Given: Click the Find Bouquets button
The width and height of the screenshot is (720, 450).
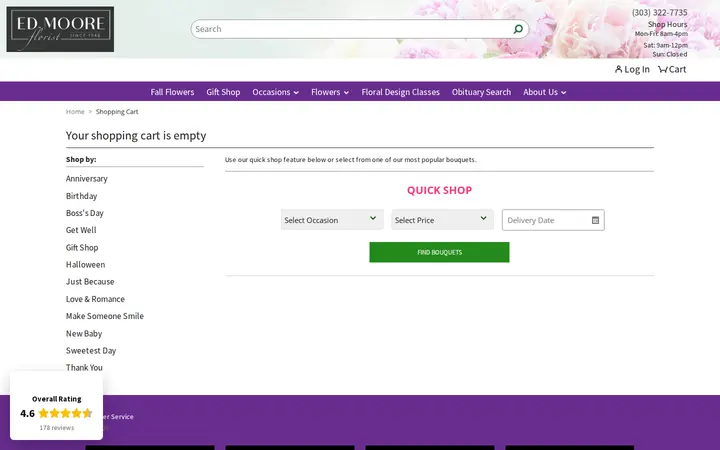Looking at the screenshot, I should click(x=439, y=252).
